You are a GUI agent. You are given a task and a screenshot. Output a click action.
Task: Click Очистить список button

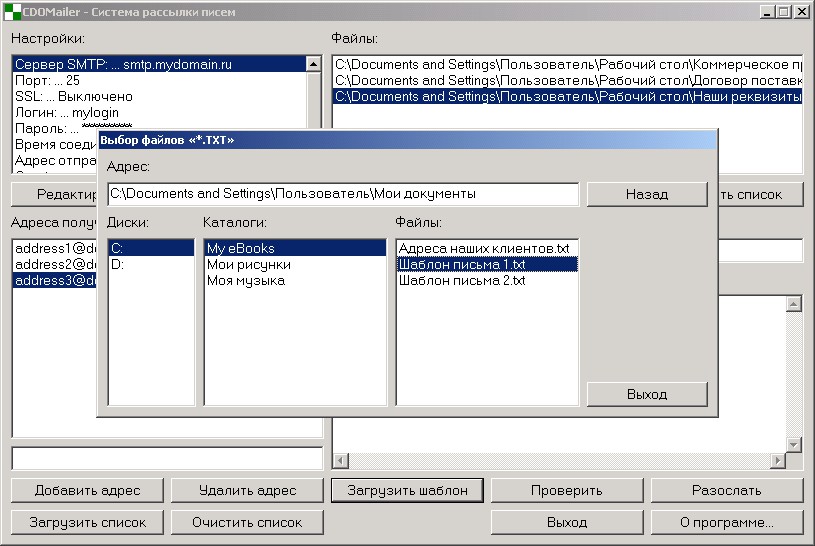tap(247, 522)
